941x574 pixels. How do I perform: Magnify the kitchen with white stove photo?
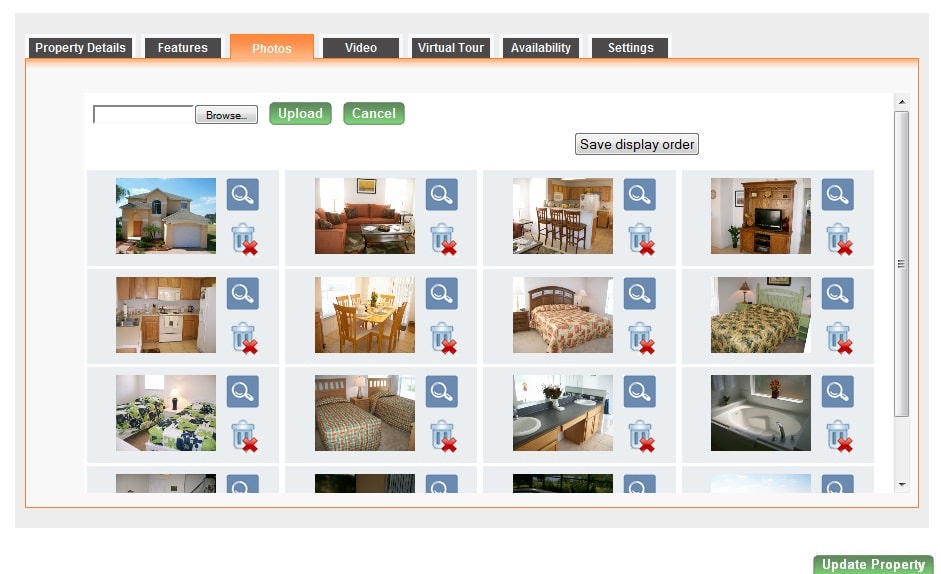pos(242,293)
